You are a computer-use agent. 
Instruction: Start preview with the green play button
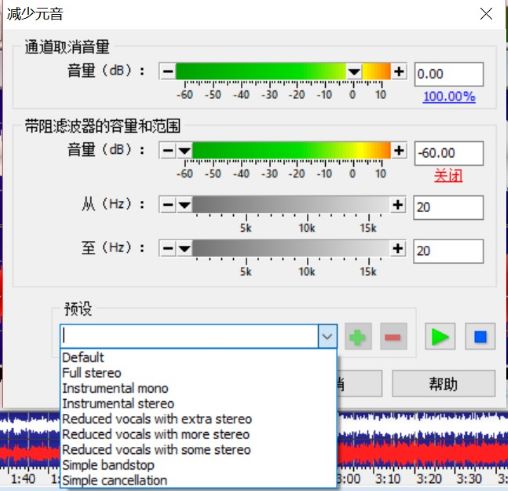(x=440, y=337)
